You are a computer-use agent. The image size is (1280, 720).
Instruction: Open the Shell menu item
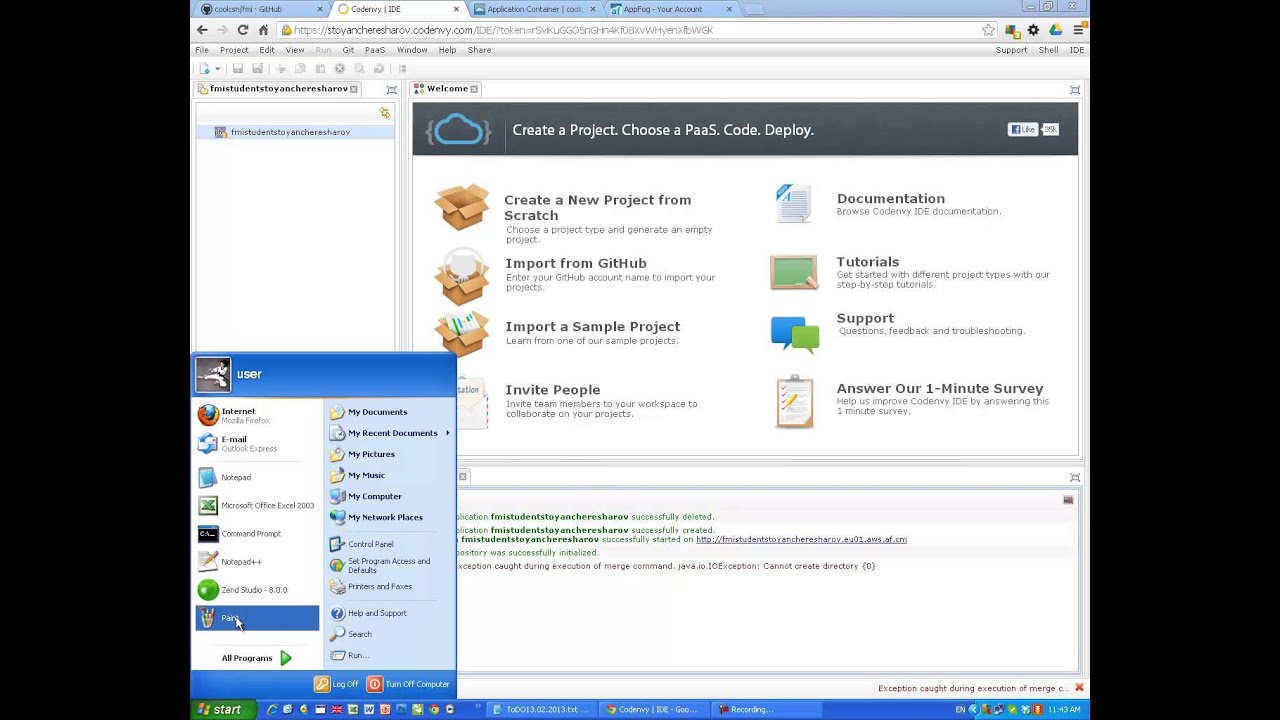(1048, 50)
